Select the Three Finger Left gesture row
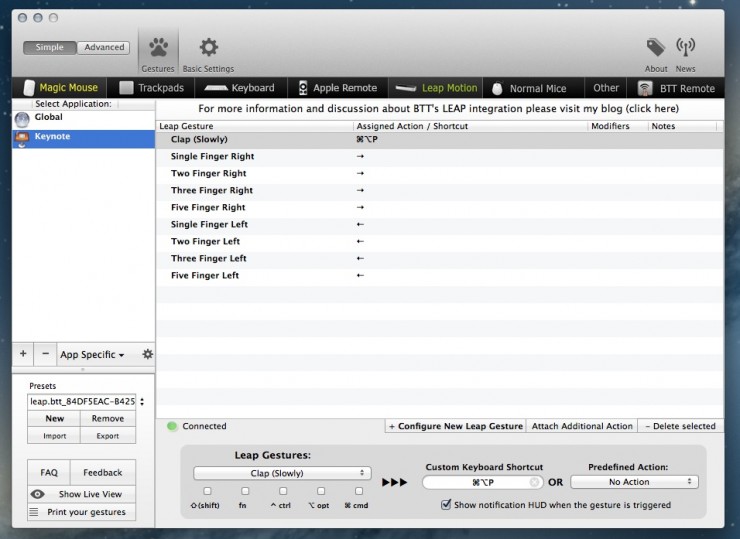The height and width of the screenshot is (539, 740). click(439, 258)
